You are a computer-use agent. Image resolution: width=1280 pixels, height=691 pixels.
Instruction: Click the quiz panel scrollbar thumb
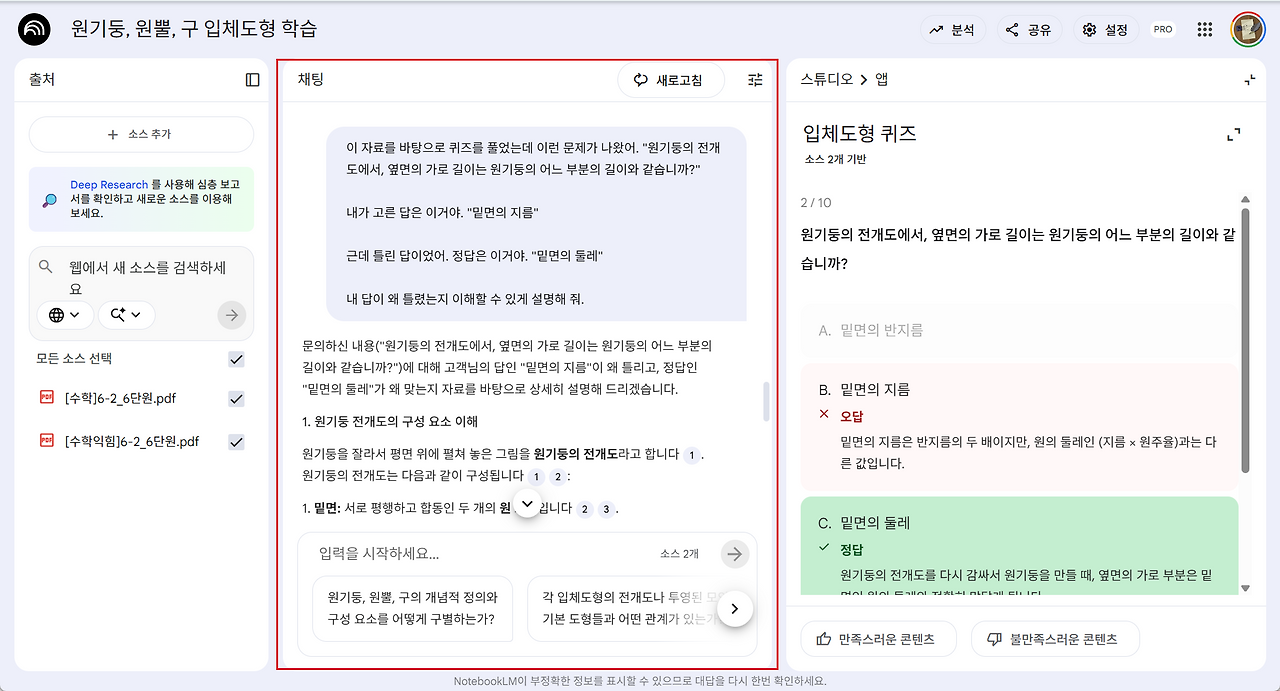[x=1245, y=340]
